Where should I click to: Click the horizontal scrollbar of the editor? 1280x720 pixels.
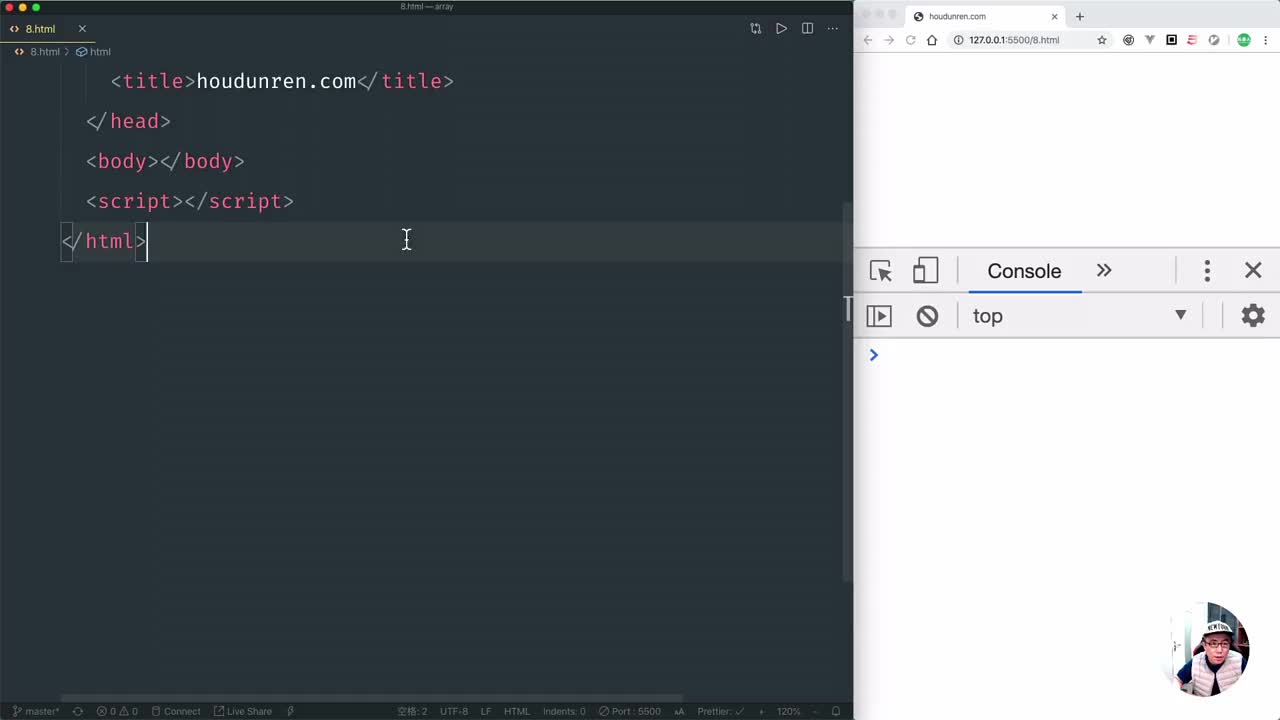372,698
